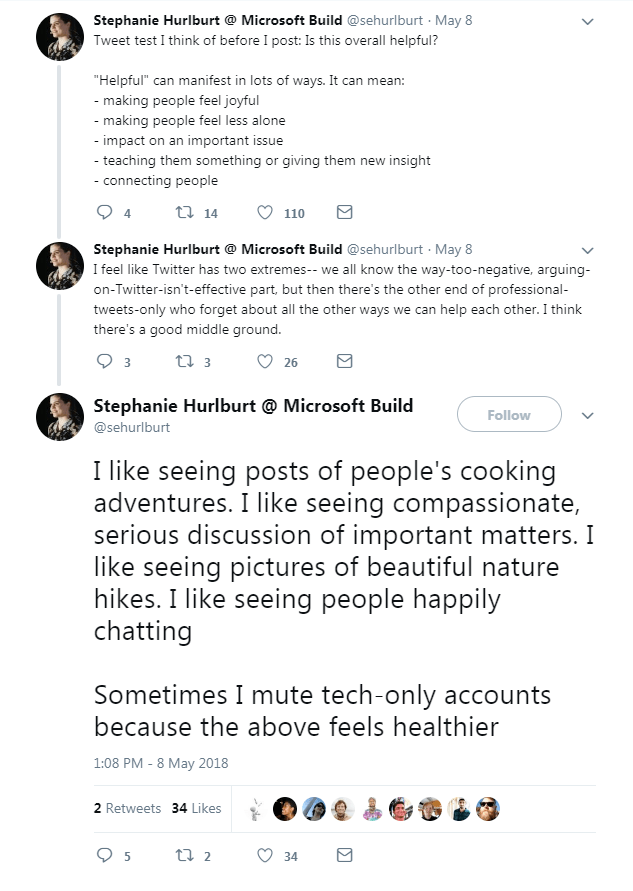View the 2 Retweets list
633x891 pixels.
127,808
